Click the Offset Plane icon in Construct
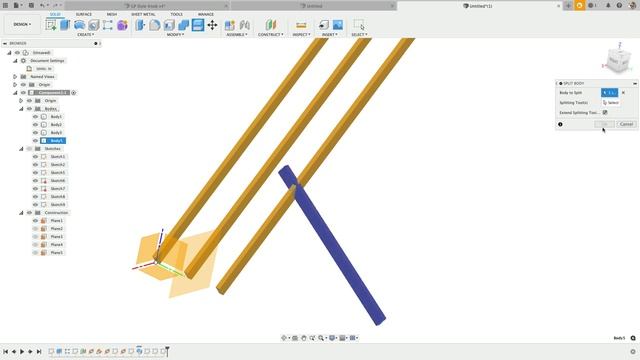This screenshot has height=360, width=640. pyautogui.click(x=271, y=25)
